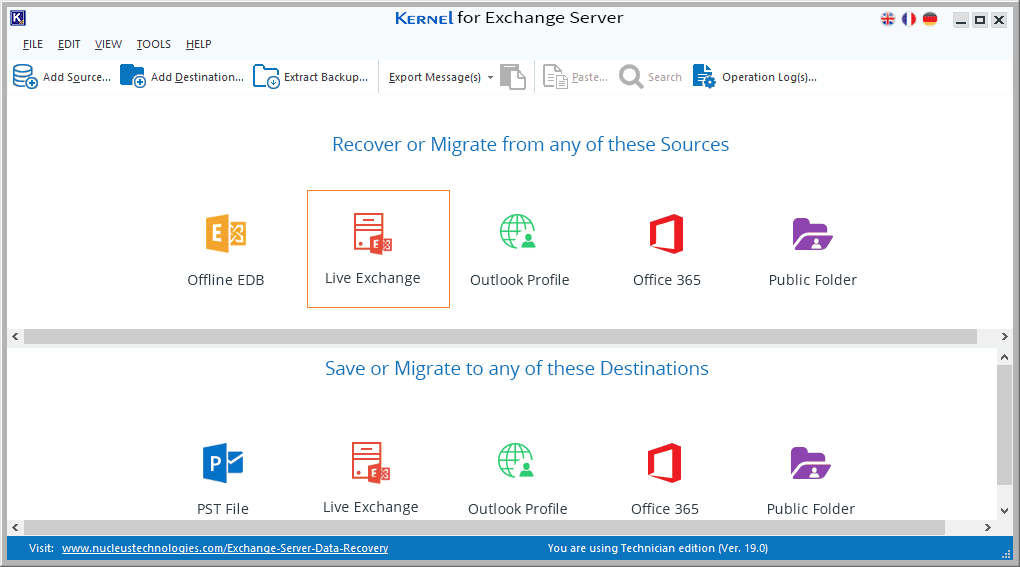Viewport: 1020px width, 567px height.
Task: Click the Technician edition version text
Action: (658, 548)
